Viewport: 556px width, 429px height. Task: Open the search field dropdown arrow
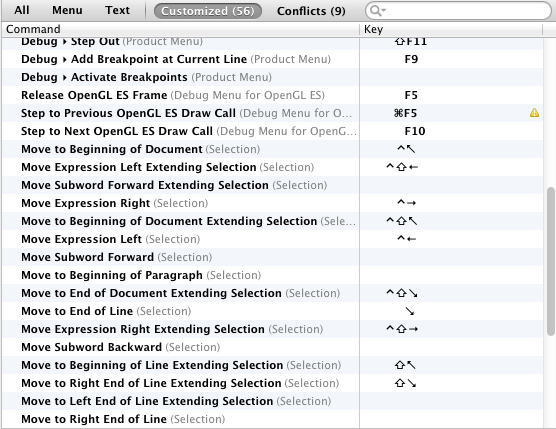tap(383, 11)
